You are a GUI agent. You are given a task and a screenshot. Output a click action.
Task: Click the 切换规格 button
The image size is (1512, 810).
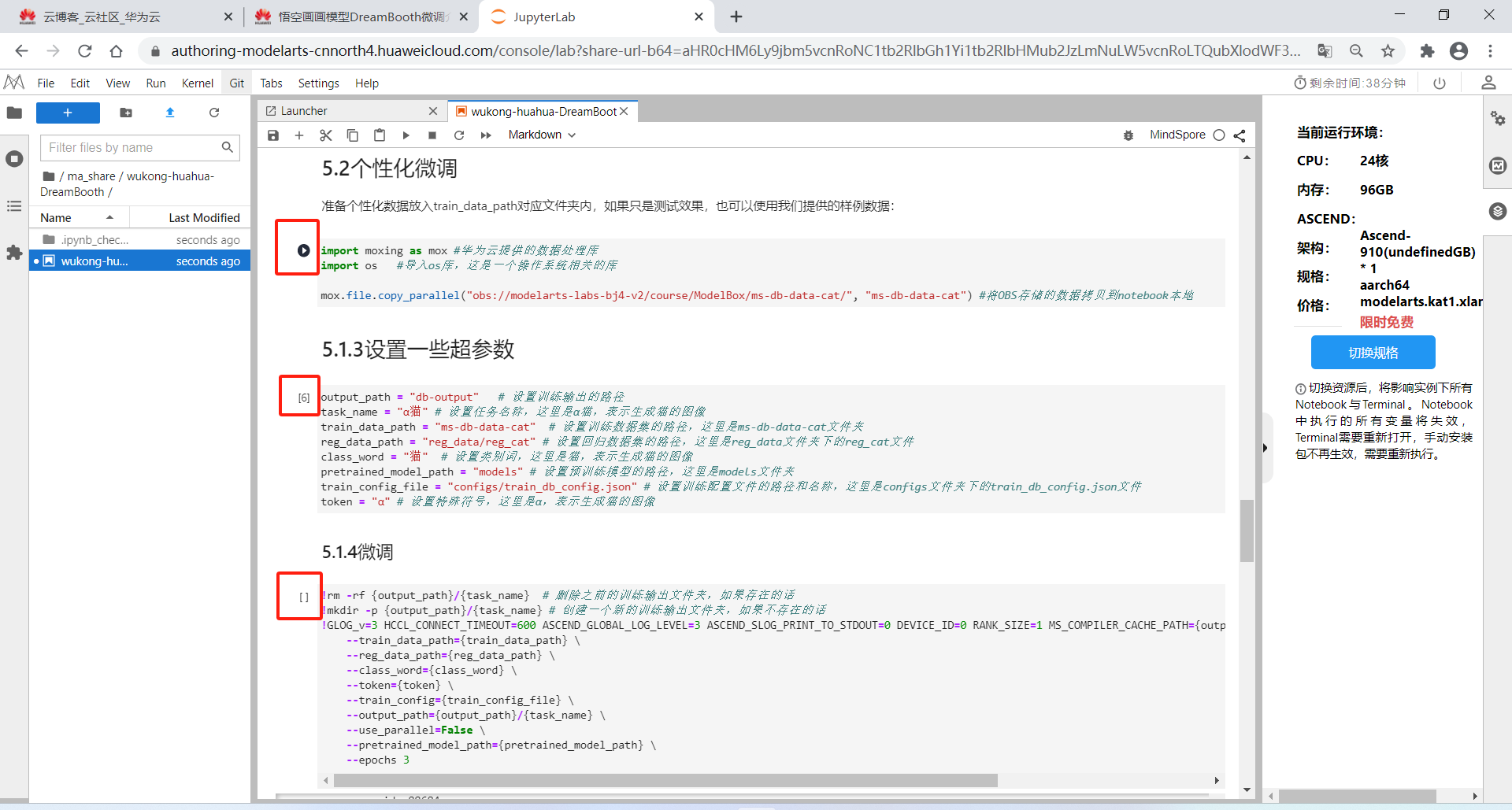coord(1373,352)
